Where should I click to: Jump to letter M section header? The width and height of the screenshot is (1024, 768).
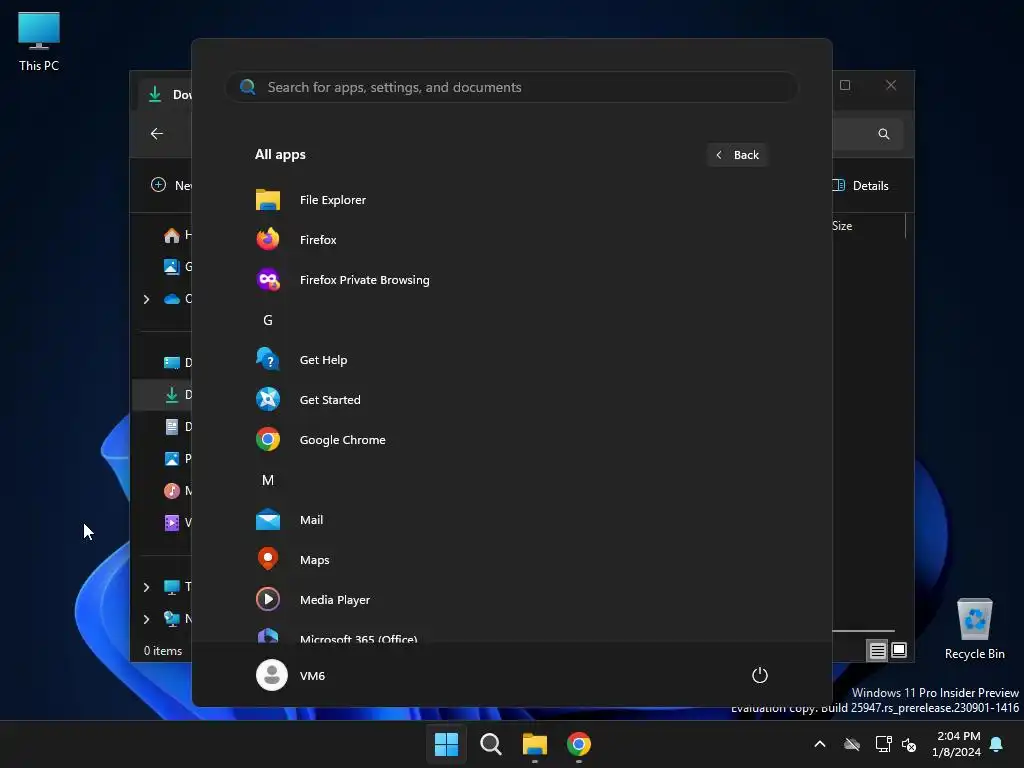pyautogui.click(x=268, y=480)
